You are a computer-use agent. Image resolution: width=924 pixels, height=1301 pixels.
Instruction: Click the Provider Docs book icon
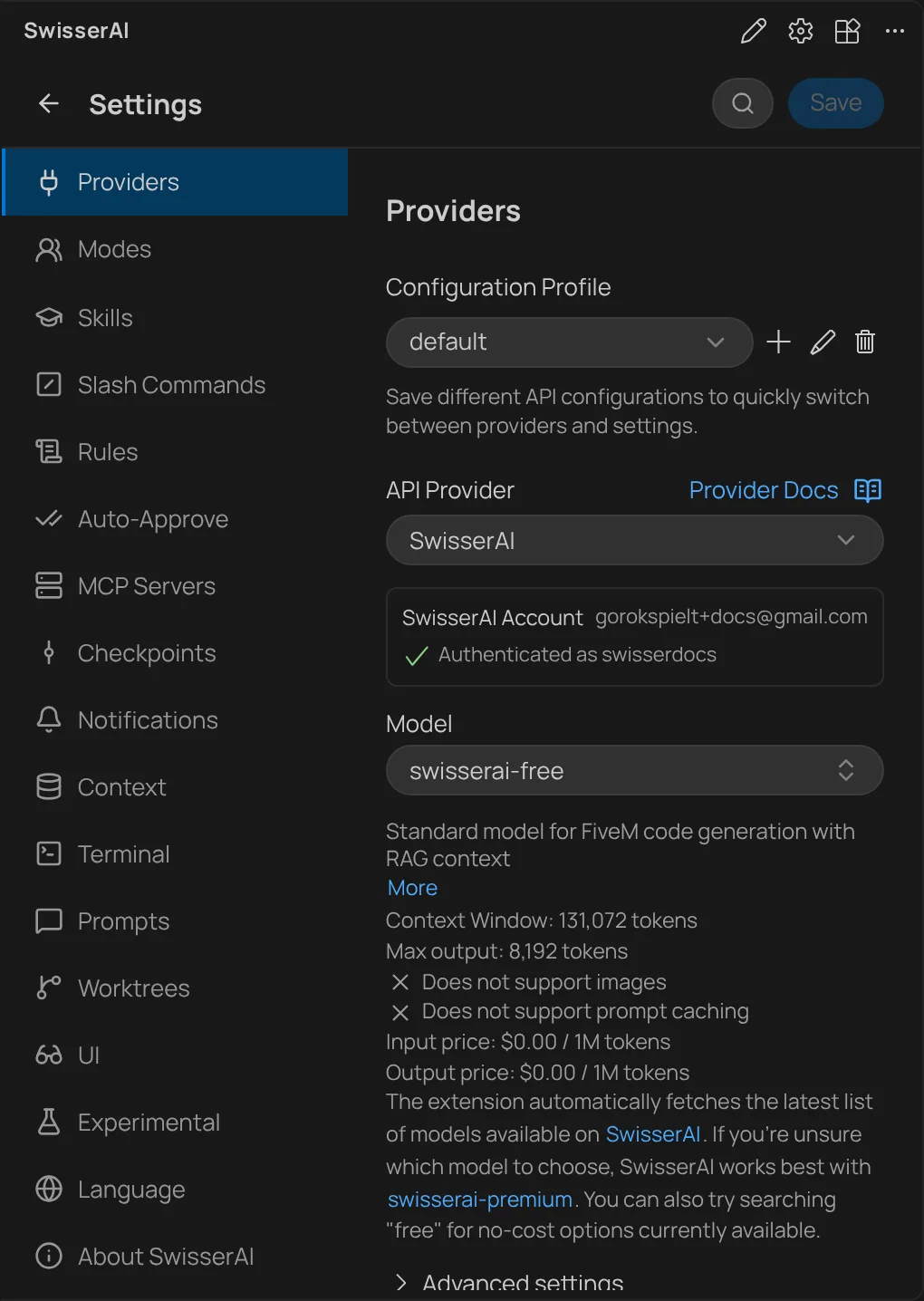868,490
